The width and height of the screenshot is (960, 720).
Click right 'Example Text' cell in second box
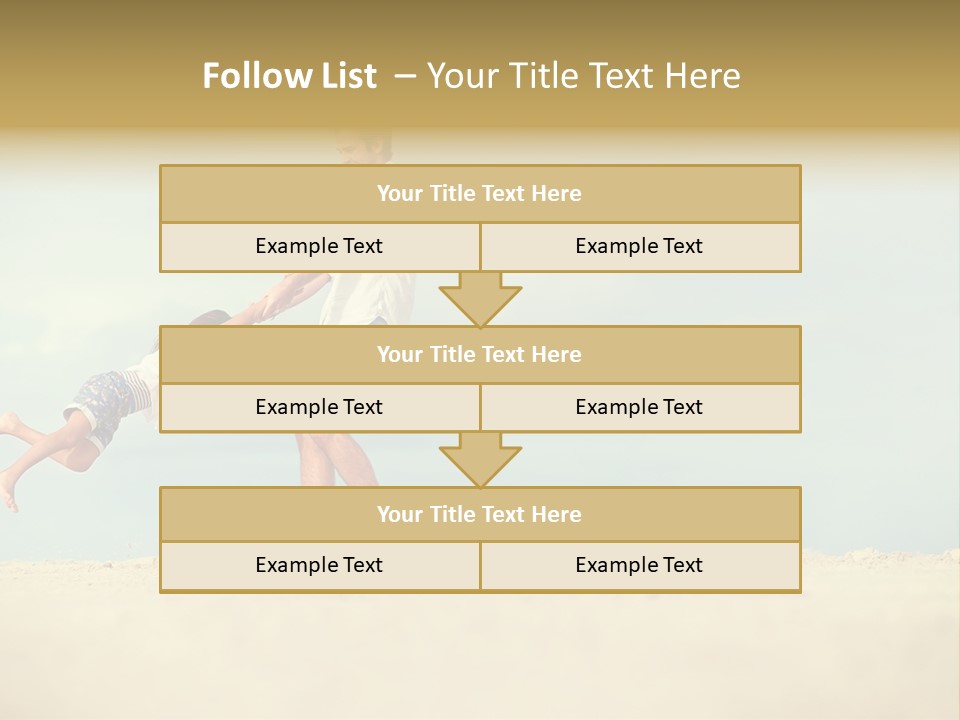point(640,408)
